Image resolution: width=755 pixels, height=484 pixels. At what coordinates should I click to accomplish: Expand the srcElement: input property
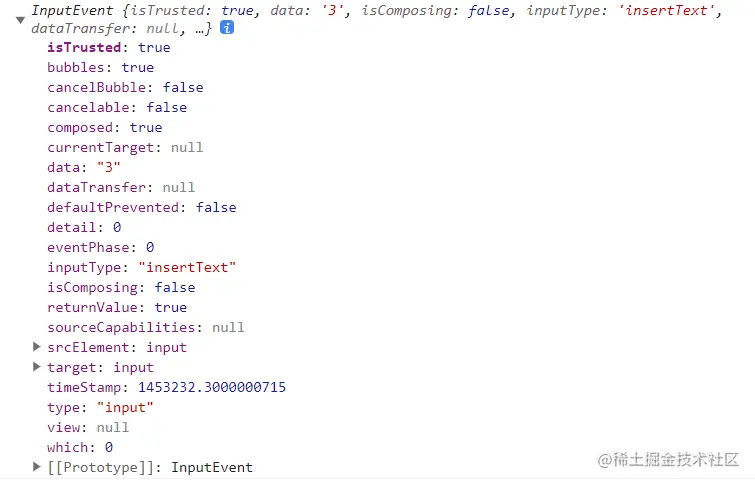tap(36, 347)
